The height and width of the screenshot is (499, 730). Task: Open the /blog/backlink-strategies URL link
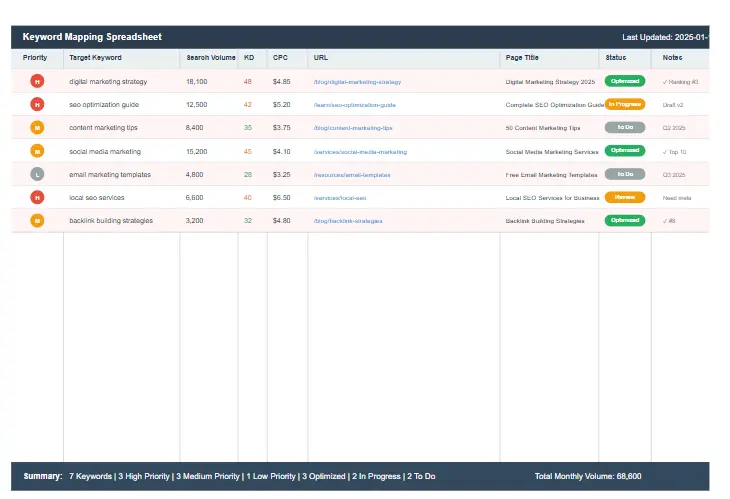pyautogui.click(x=348, y=221)
